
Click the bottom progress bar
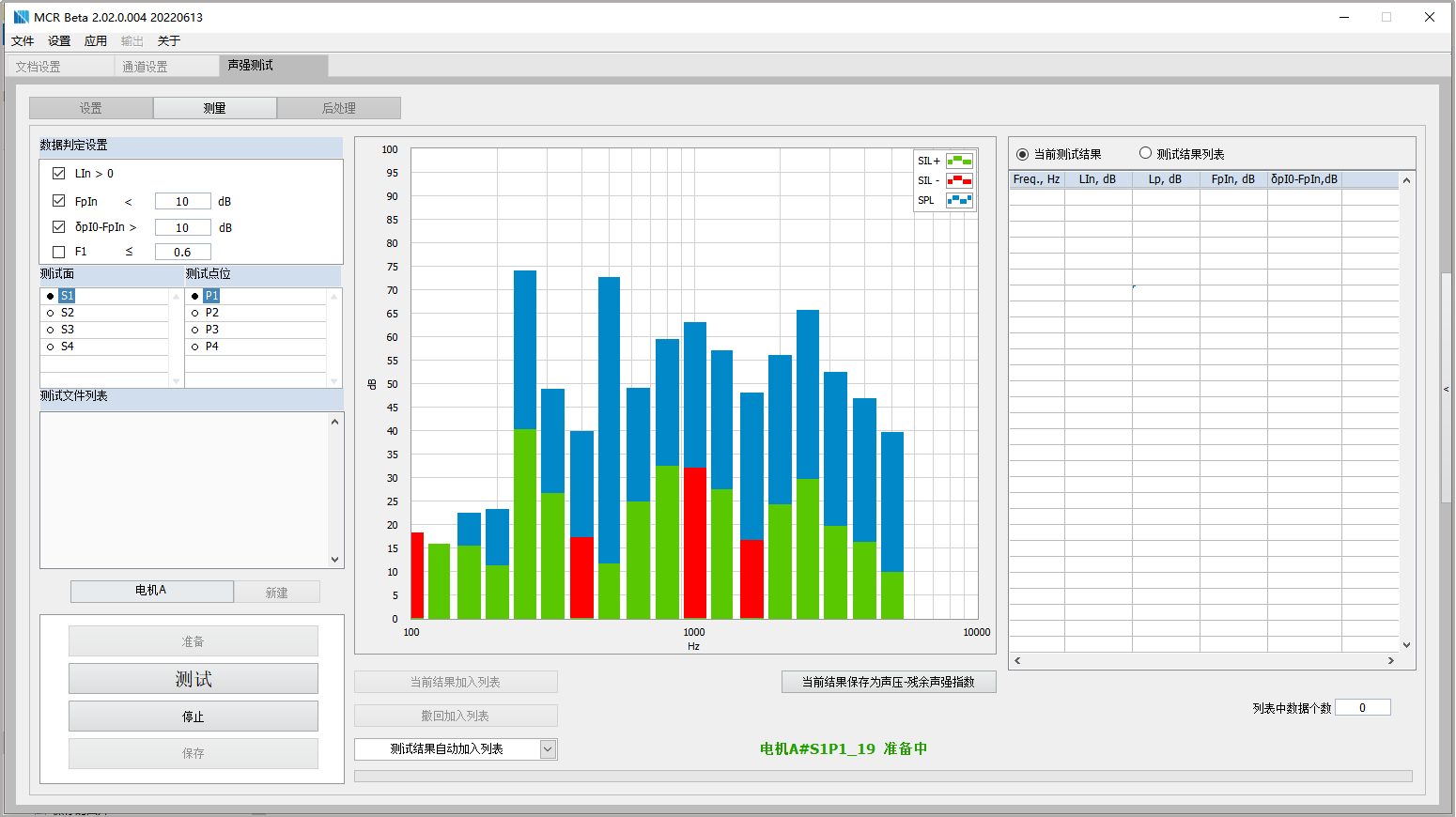[x=882, y=776]
